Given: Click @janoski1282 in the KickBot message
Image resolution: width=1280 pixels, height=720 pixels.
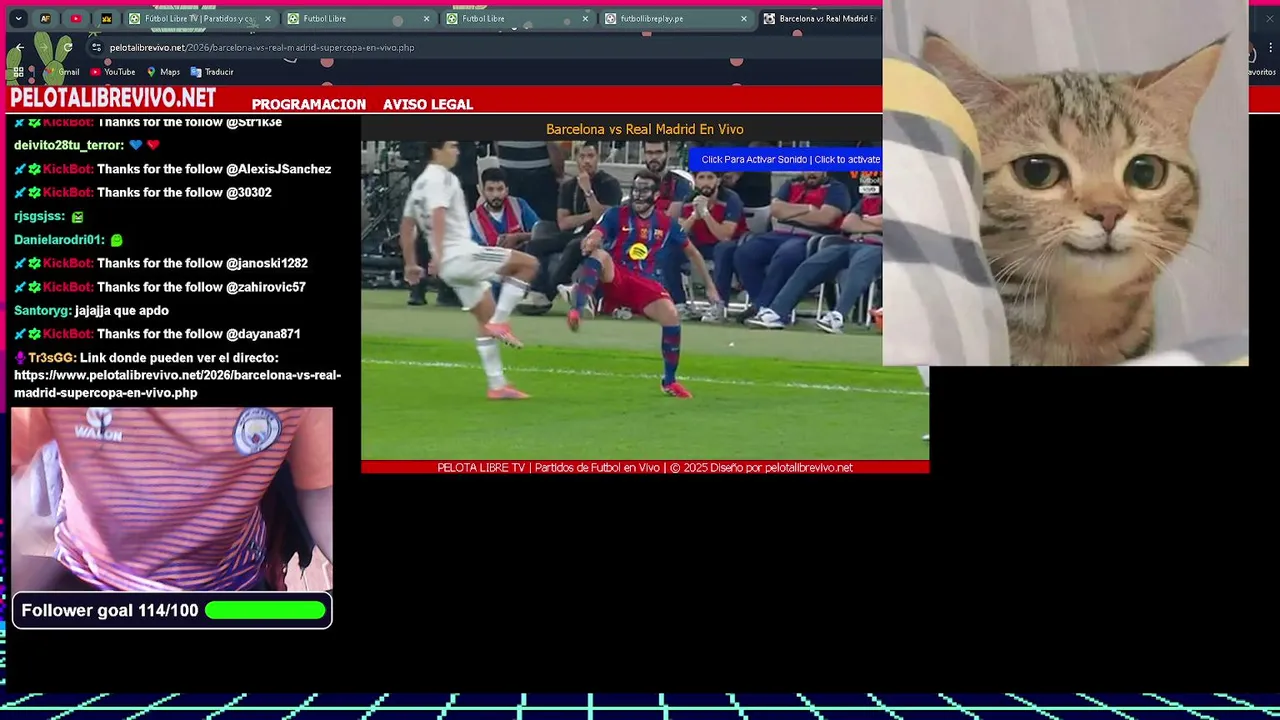Looking at the screenshot, I should click(267, 263).
